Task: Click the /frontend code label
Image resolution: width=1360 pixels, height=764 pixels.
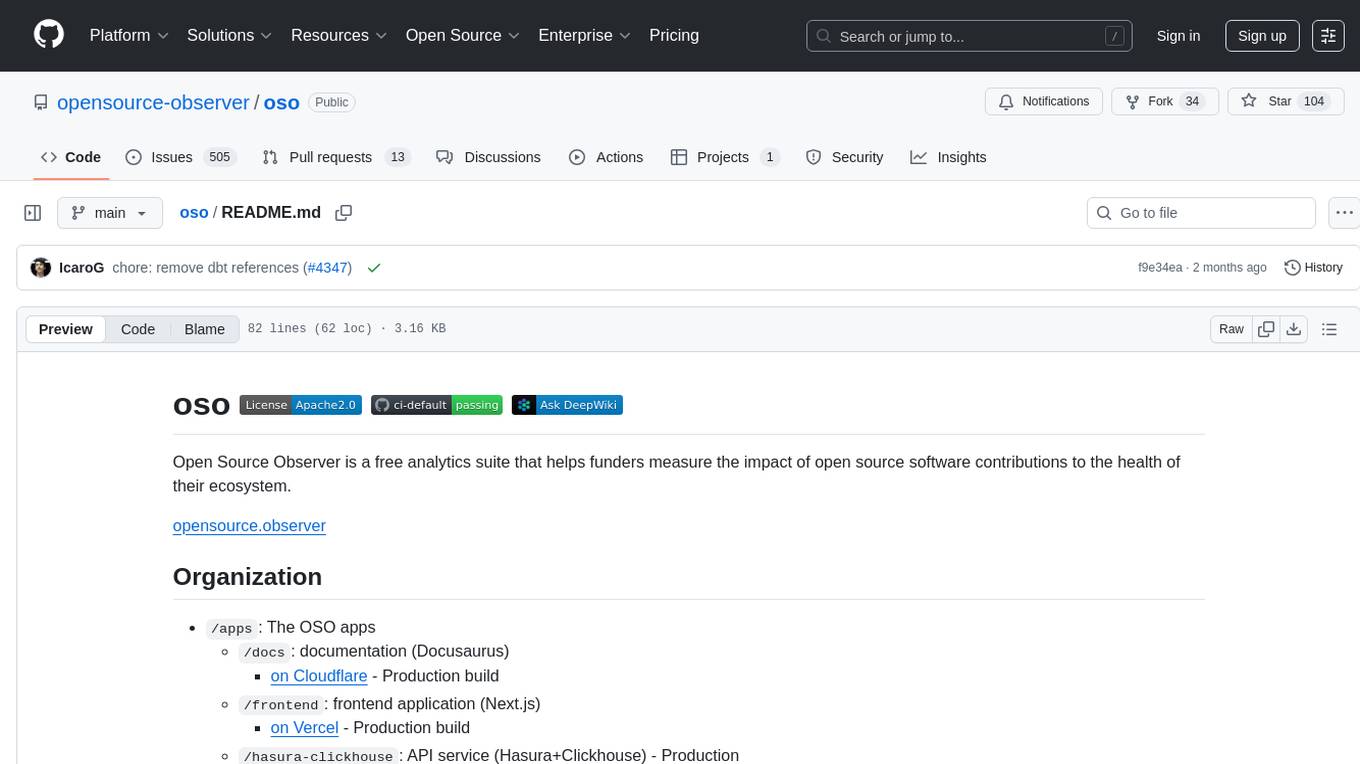Action: (x=281, y=705)
